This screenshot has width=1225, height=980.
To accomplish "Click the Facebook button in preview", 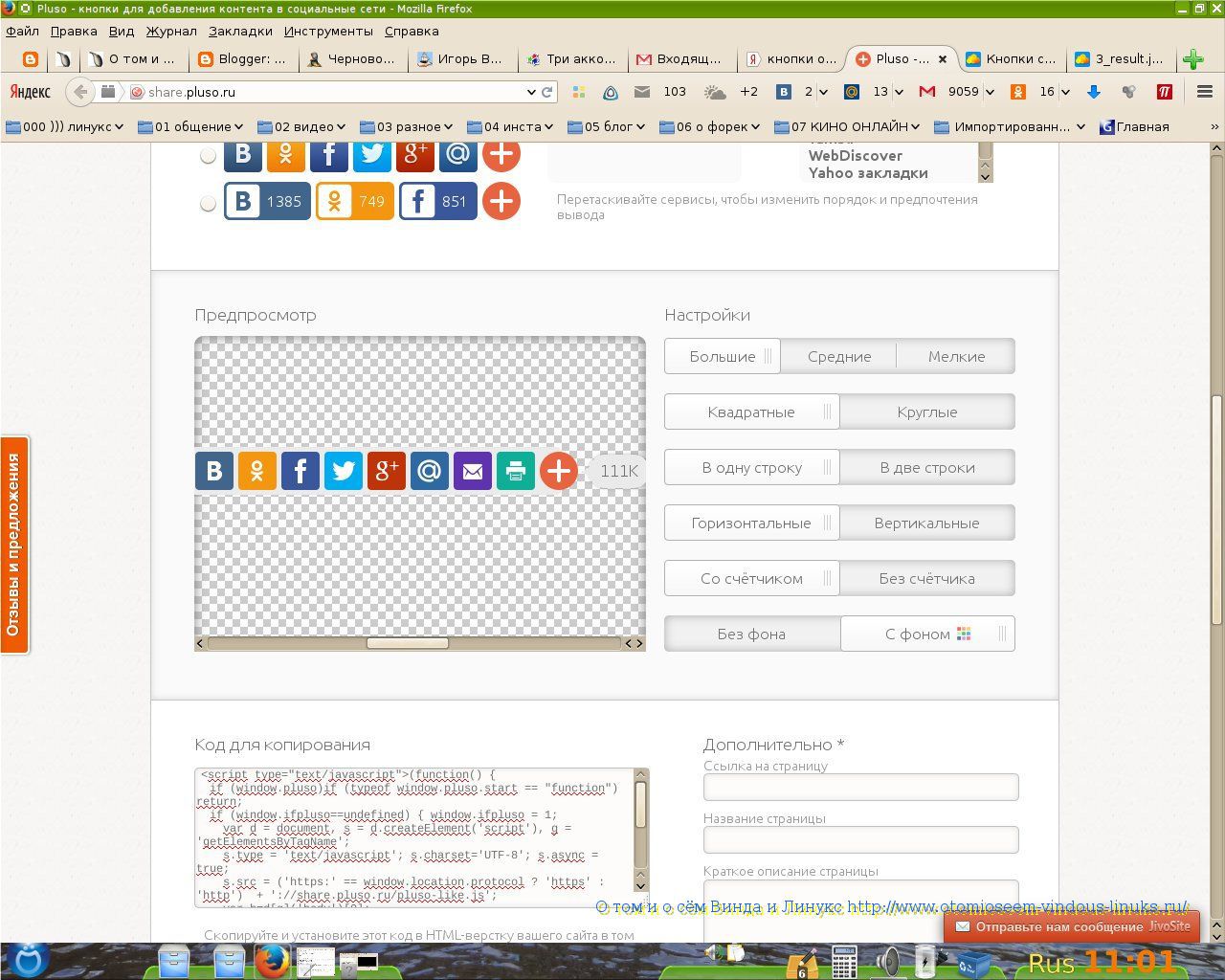I will coord(301,471).
